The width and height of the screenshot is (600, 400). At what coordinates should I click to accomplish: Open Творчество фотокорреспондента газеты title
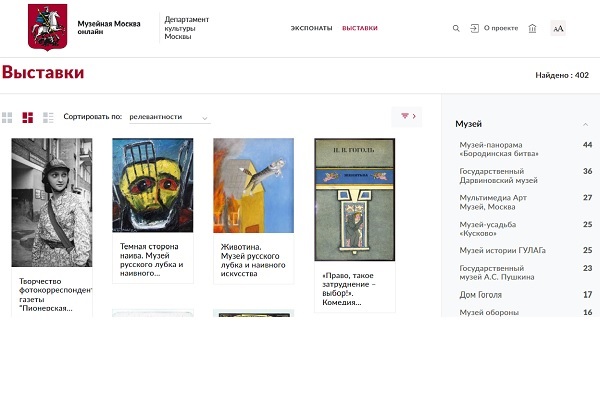(x=55, y=295)
